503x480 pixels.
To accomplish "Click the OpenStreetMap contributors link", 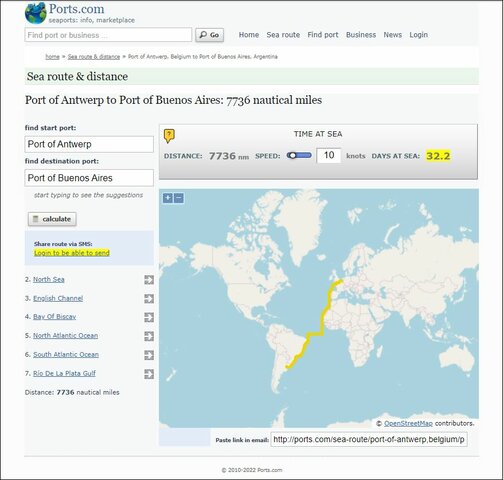I will click(408, 423).
